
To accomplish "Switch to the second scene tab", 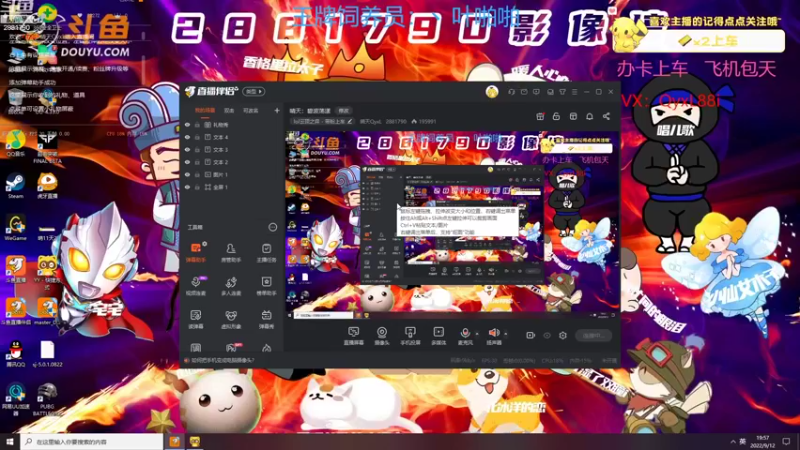I will (229, 110).
